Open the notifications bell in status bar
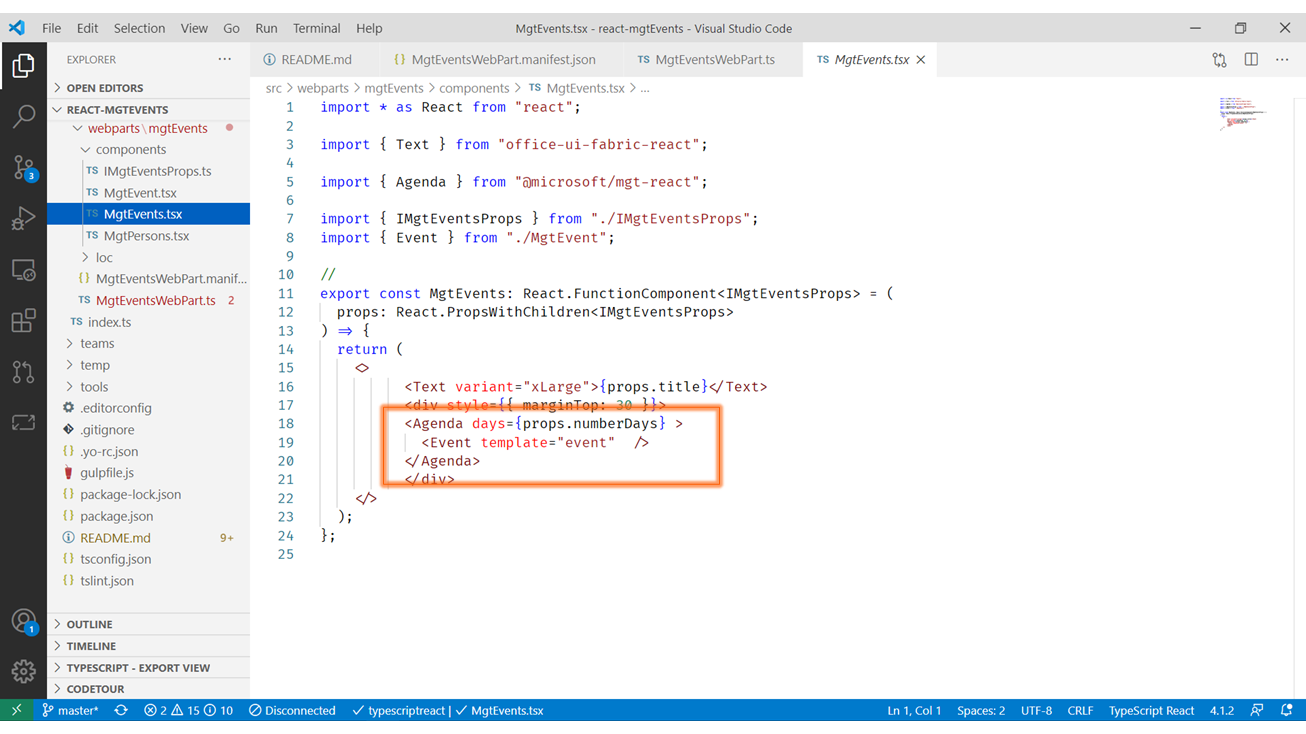 (x=1286, y=711)
